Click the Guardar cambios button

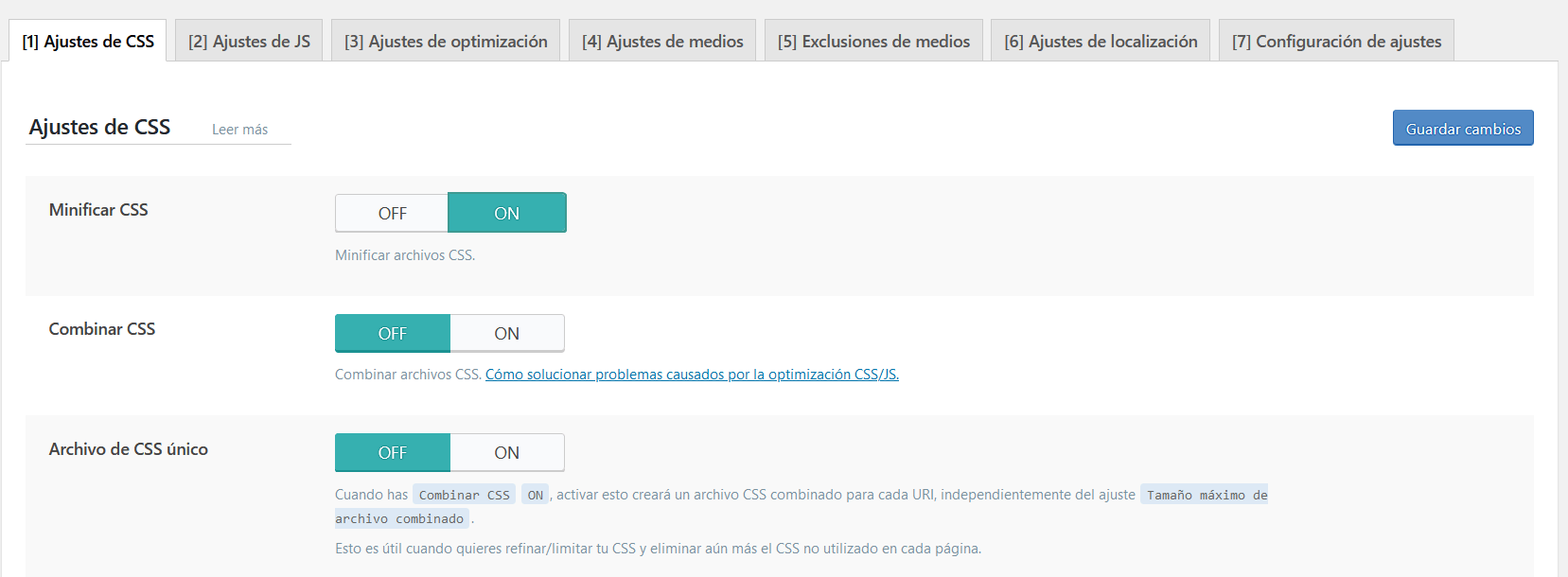[x=1463, y=129]
